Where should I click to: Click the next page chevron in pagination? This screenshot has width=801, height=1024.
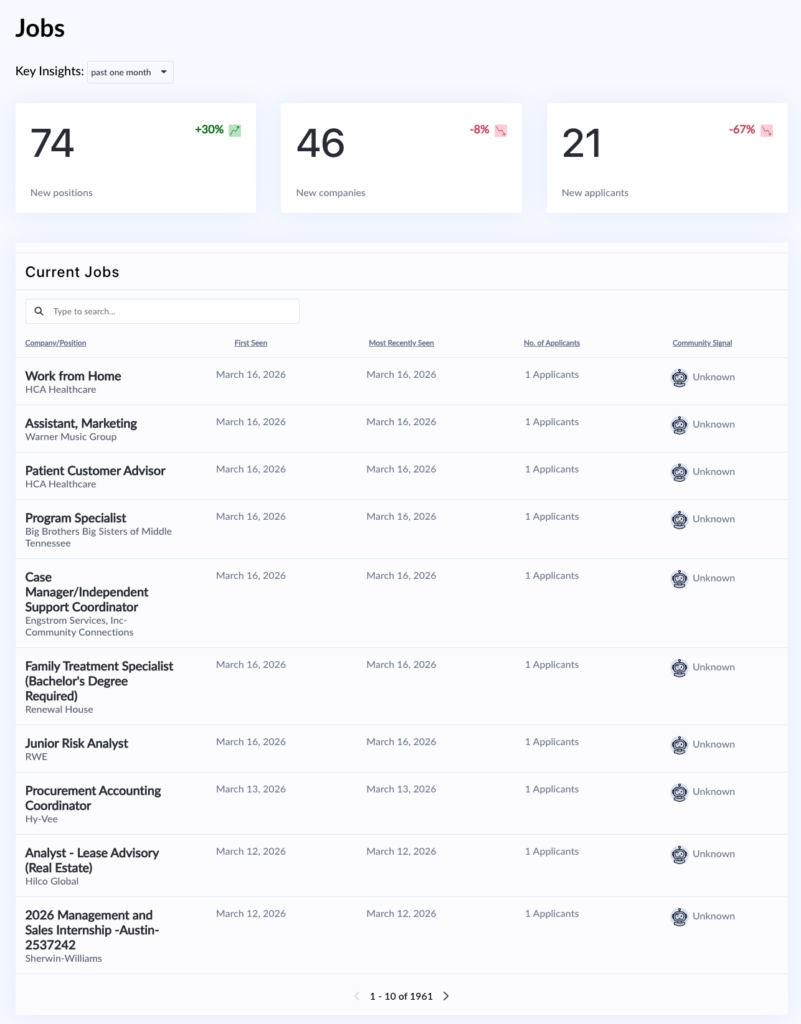click(x=446, y=996)
